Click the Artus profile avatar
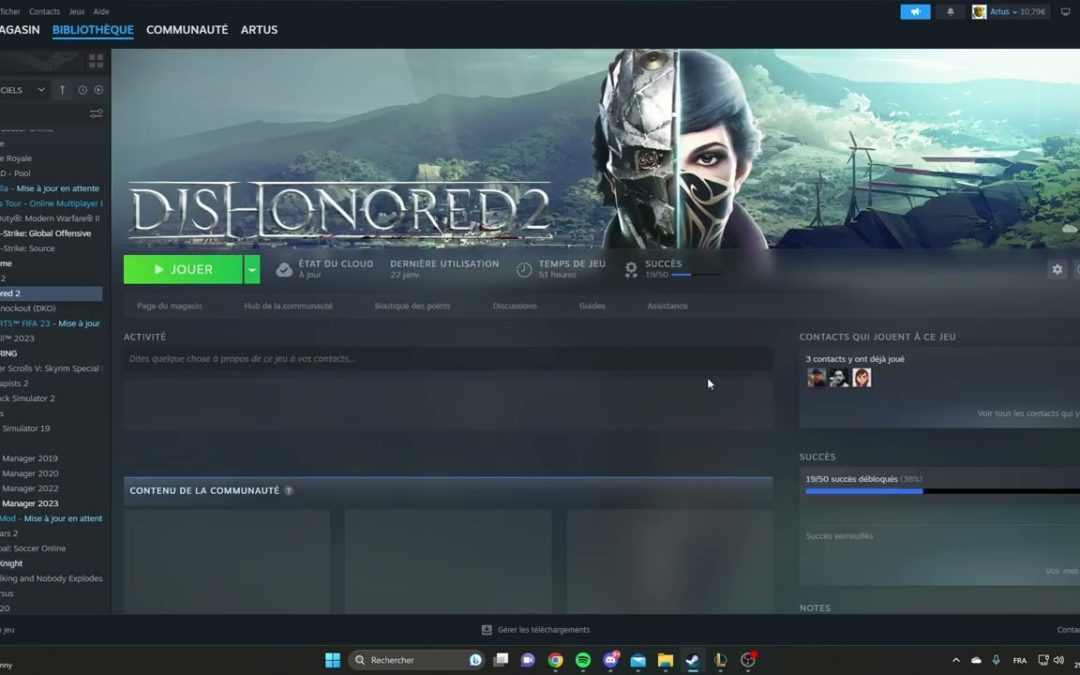This screenshot has width=1080, height=675. pyautogui.click(x=979, y=12)
